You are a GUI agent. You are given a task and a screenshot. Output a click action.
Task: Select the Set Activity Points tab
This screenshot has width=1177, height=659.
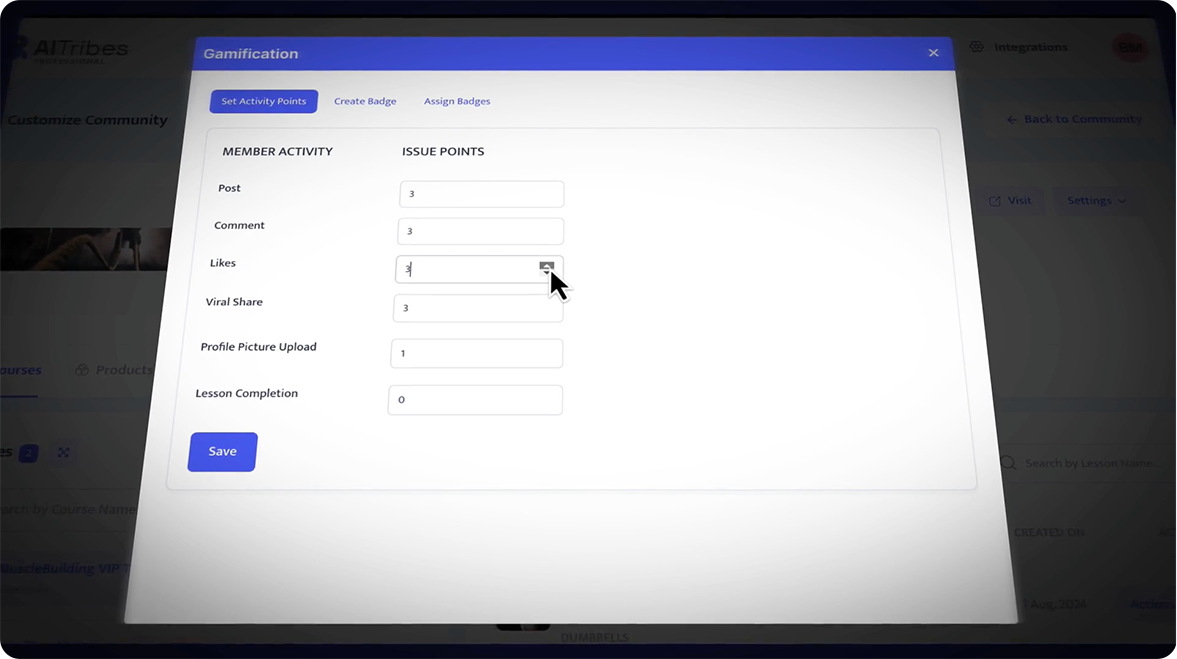pos(264,101)
